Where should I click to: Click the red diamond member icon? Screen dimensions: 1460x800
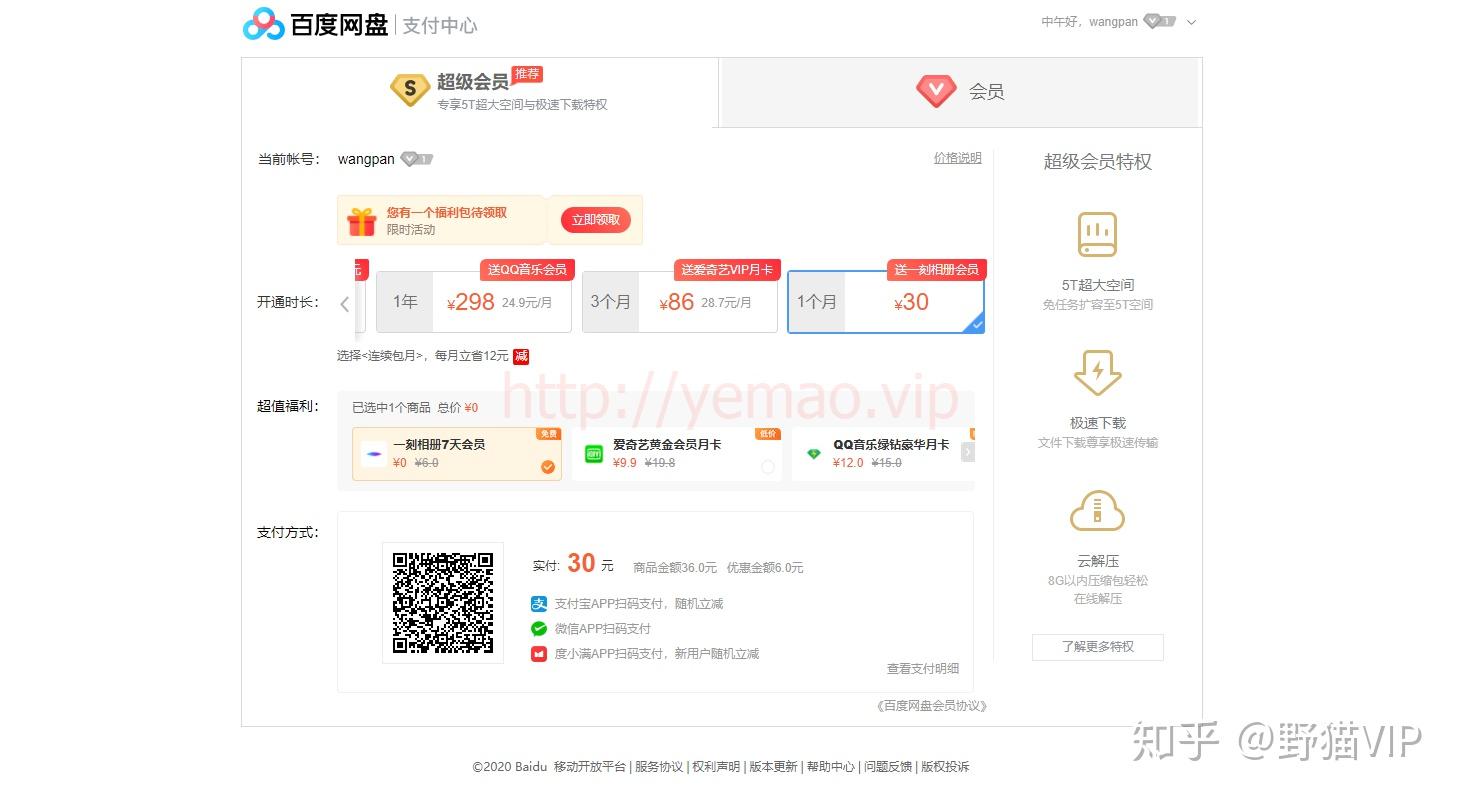937,92
